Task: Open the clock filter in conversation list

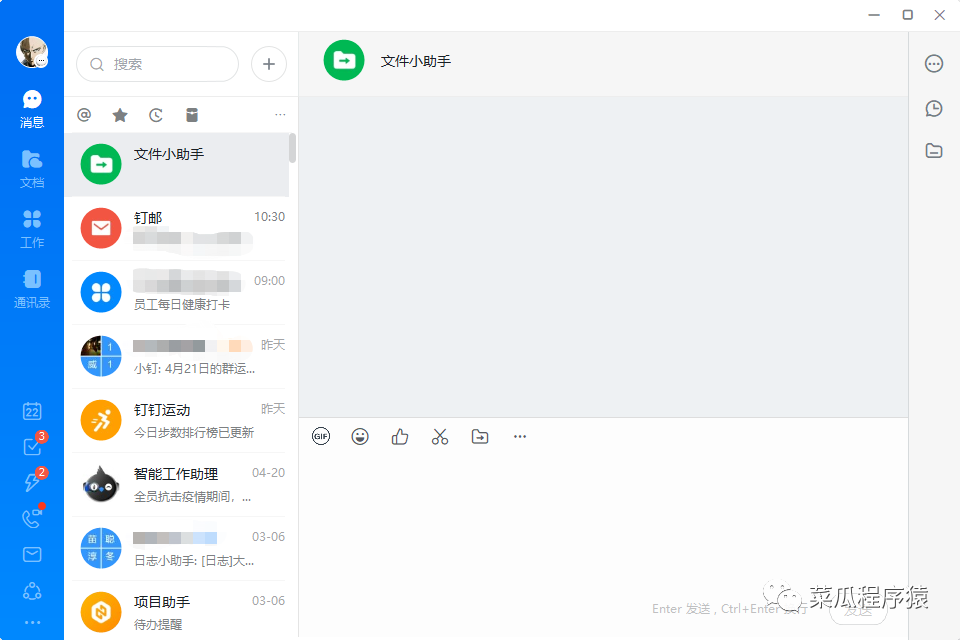Action: 156,115
